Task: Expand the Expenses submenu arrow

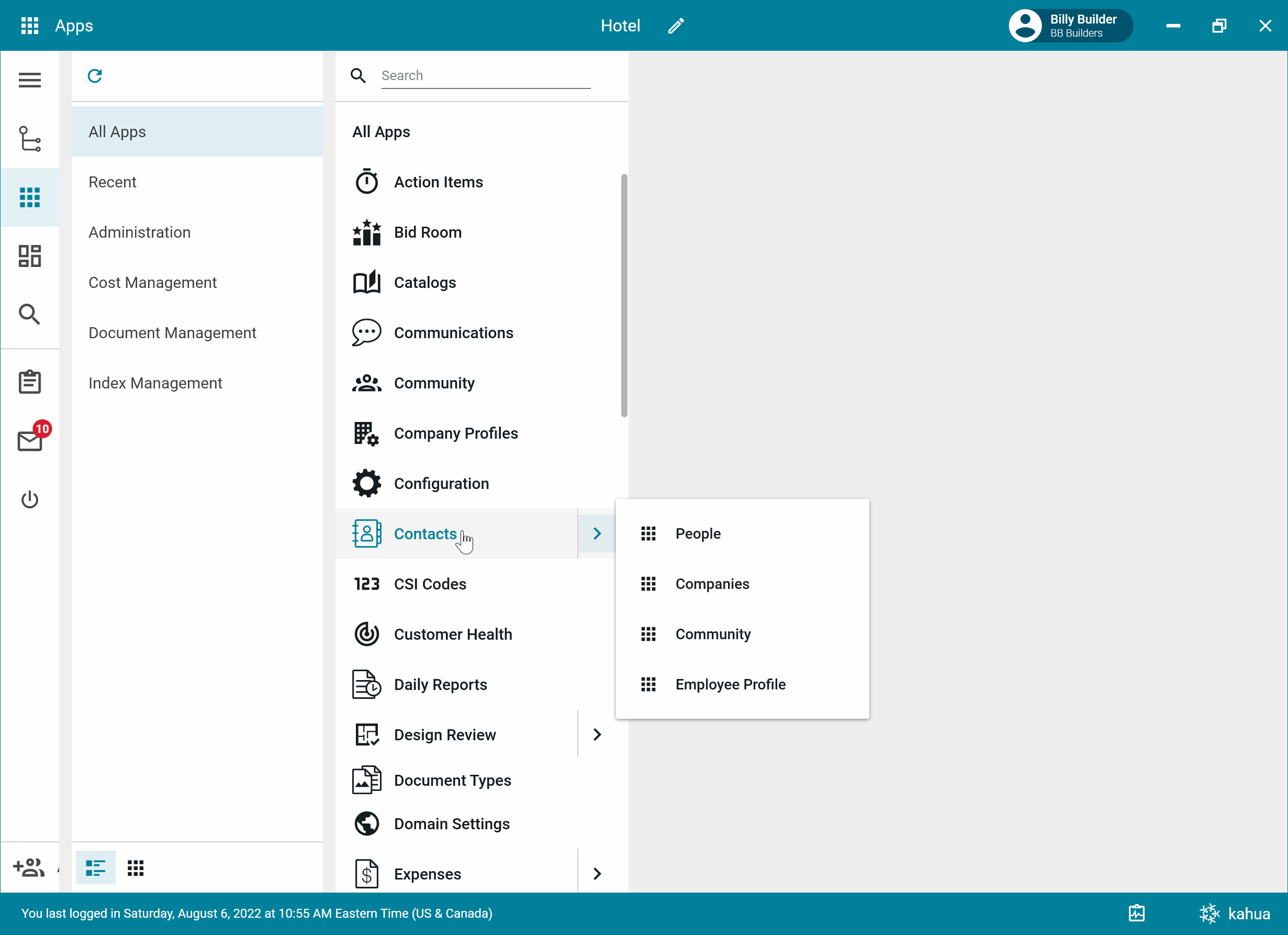Action: [x=597, y=874]
